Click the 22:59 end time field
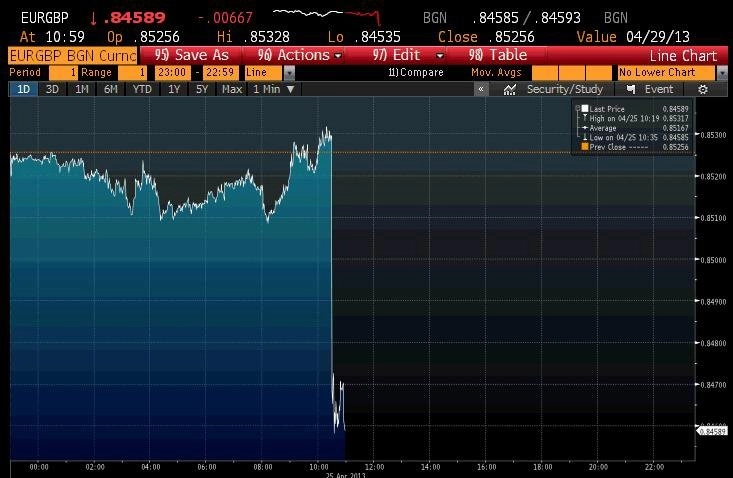The height and width of the screenshot is (478, 733). 220,73
